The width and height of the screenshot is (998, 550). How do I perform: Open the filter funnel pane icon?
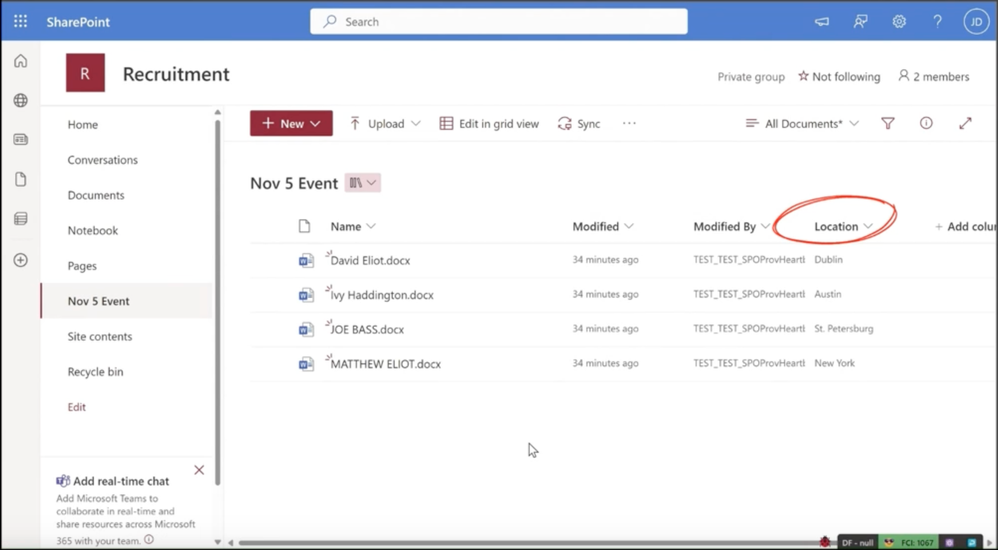[888, 123]
